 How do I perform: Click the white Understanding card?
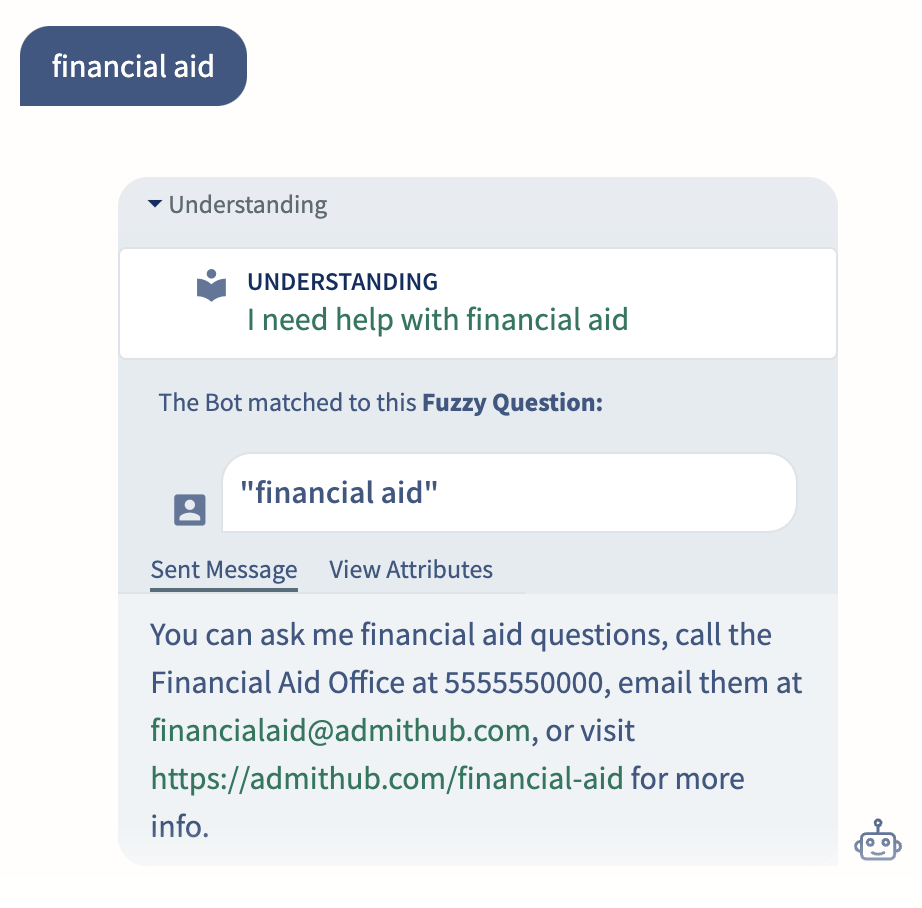477,303
